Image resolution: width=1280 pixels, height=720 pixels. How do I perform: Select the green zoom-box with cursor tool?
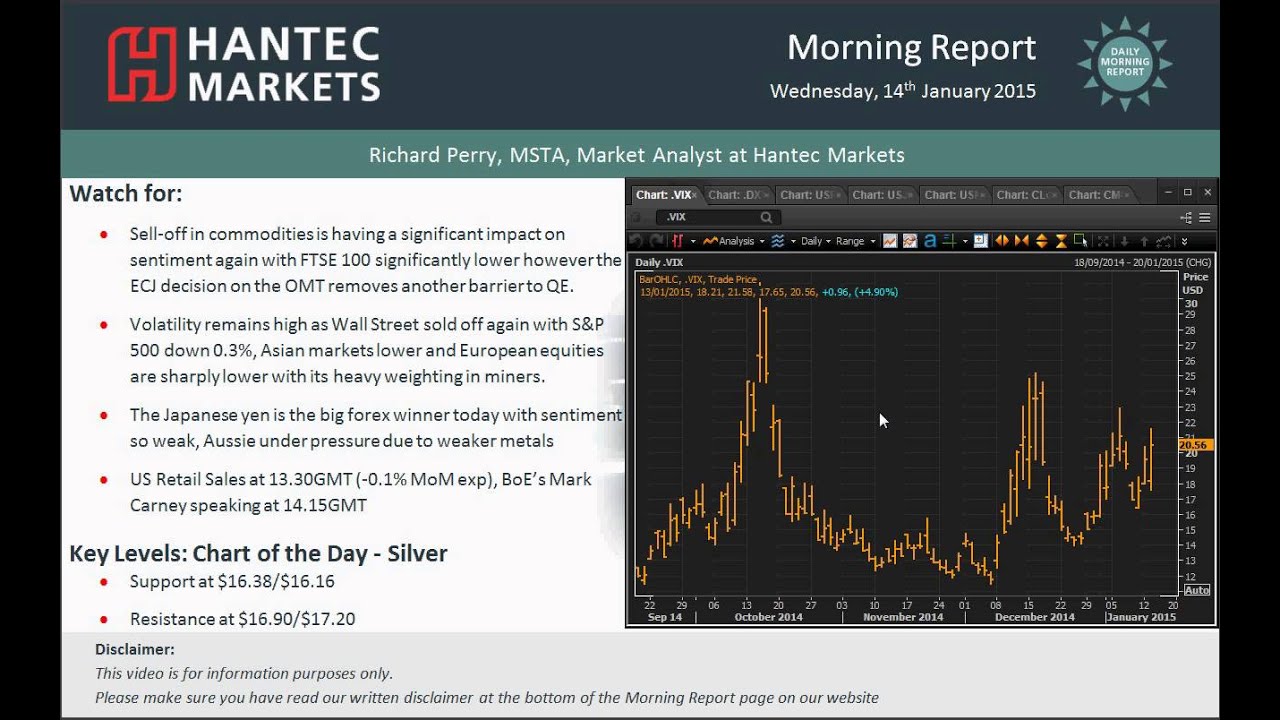coord(1080,241)
